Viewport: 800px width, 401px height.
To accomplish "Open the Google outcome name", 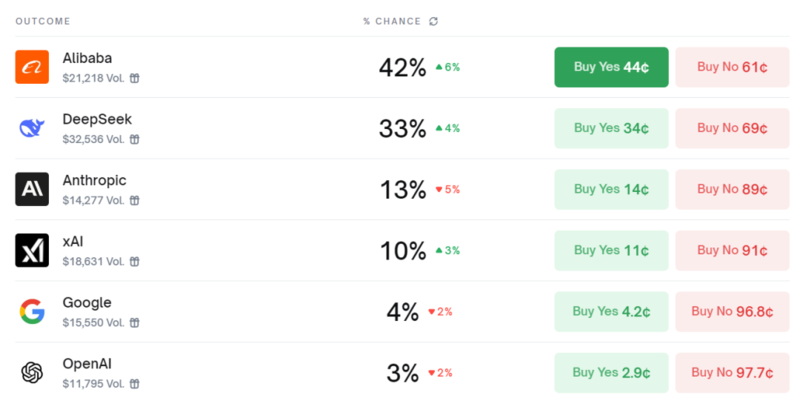I will [87, 302].
